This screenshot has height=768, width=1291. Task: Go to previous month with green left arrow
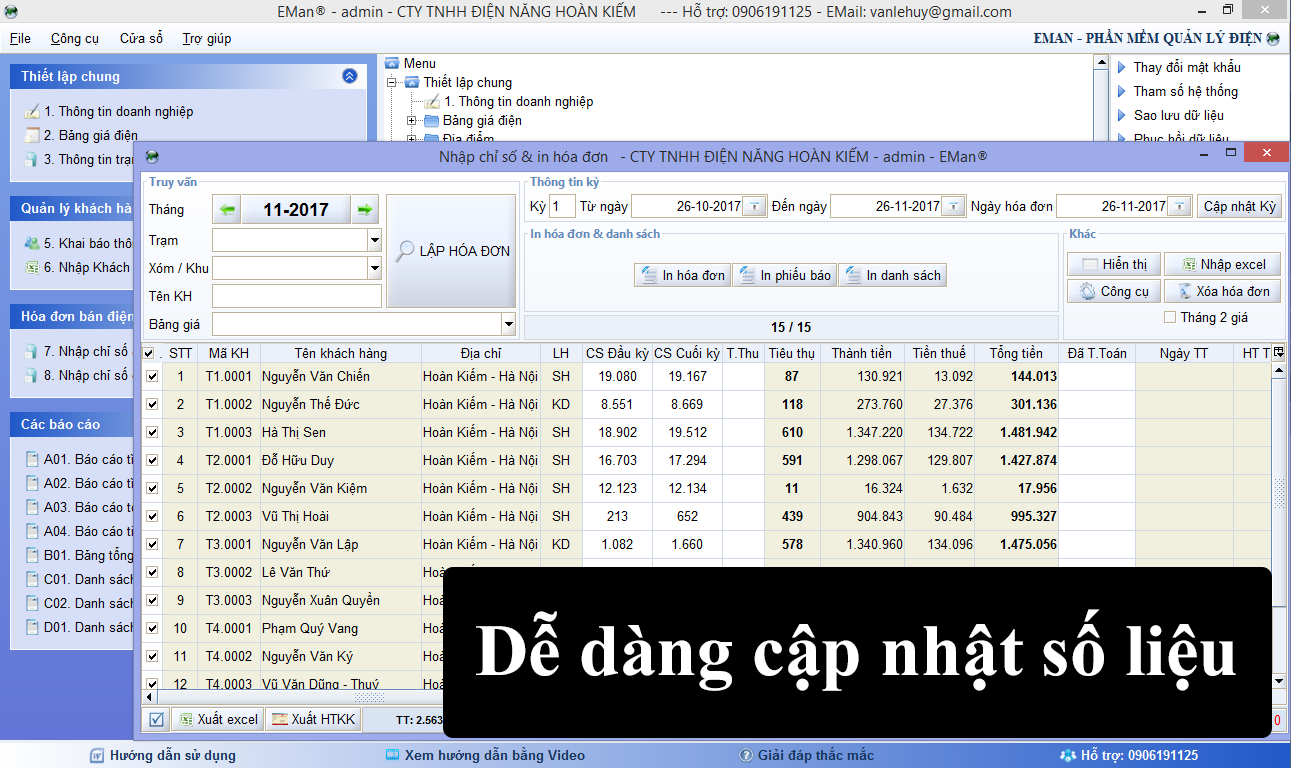pyautogui.click(x=227, y=210)
